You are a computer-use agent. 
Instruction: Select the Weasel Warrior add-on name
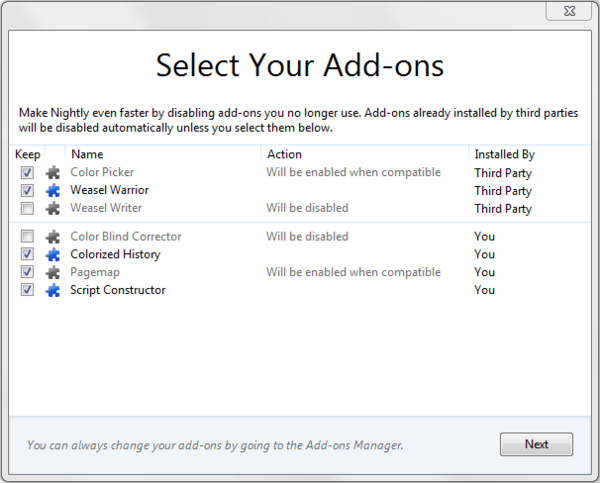coord(109,190)
